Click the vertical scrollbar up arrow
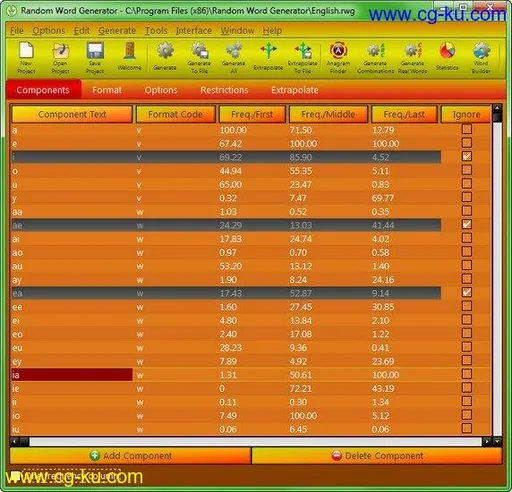This screenshot has width=512, height=492. 497,108
